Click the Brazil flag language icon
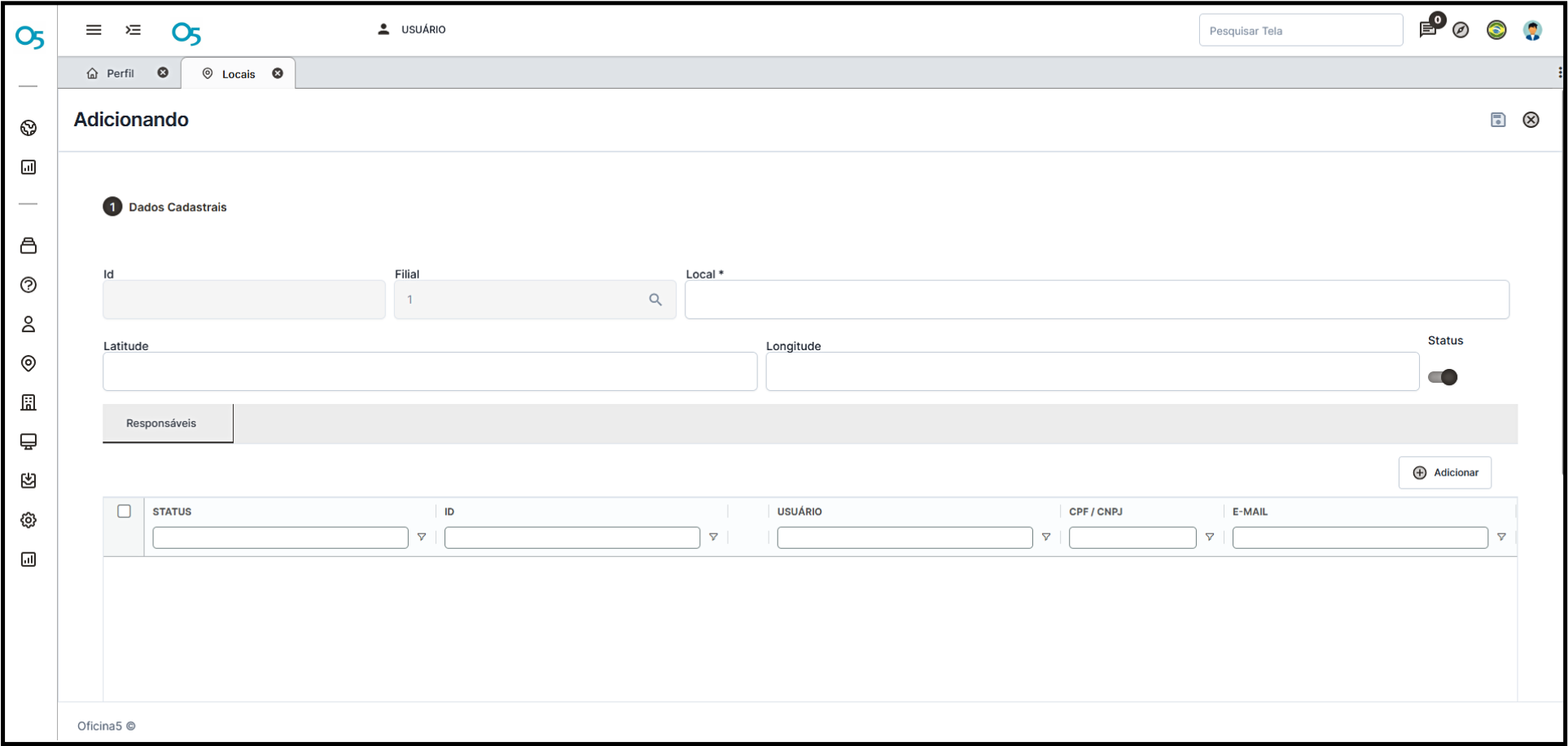 (x=1496, y=30)
